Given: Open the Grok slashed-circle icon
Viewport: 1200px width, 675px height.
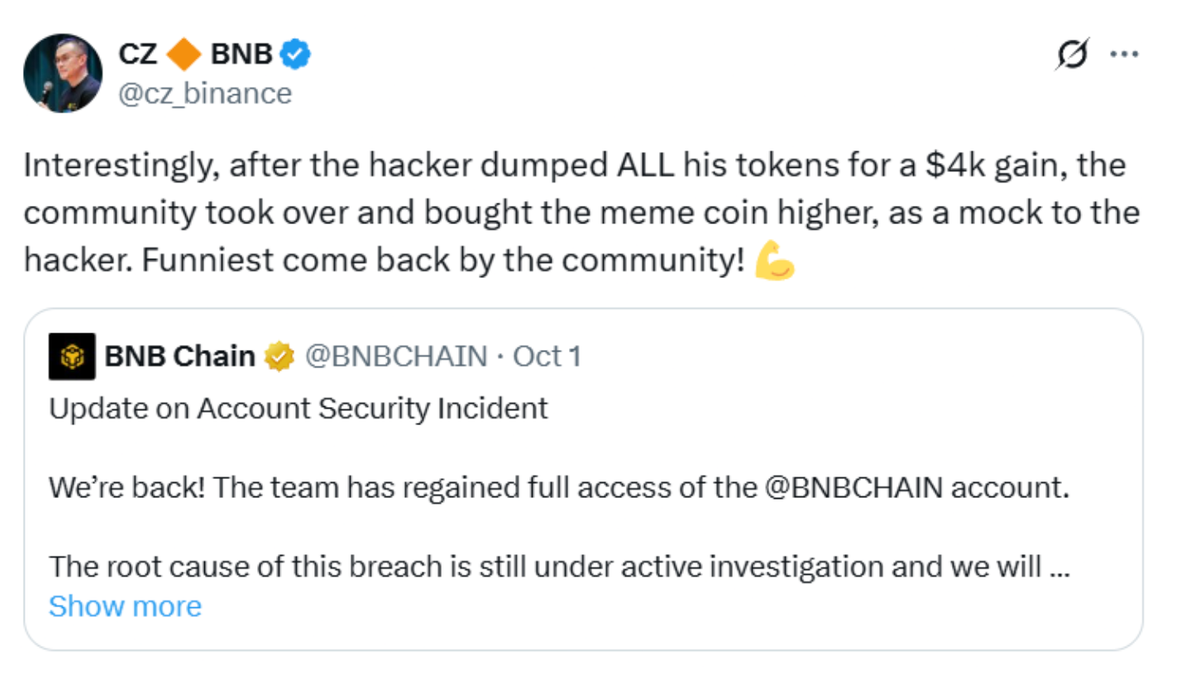Looking at the screenshot, I should [1072, 55].
